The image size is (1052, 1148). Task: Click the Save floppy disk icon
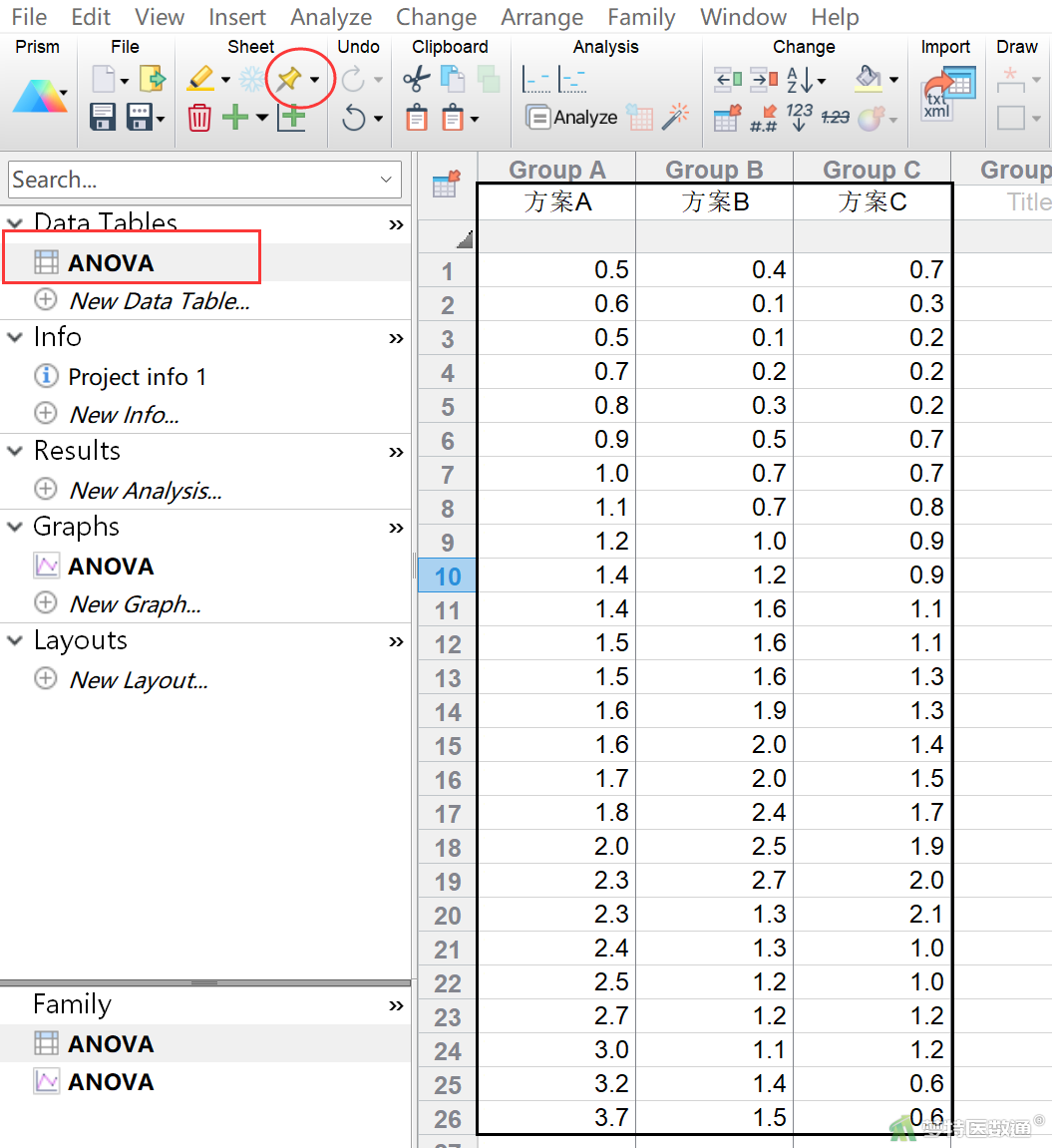click(x=103, y=117)
